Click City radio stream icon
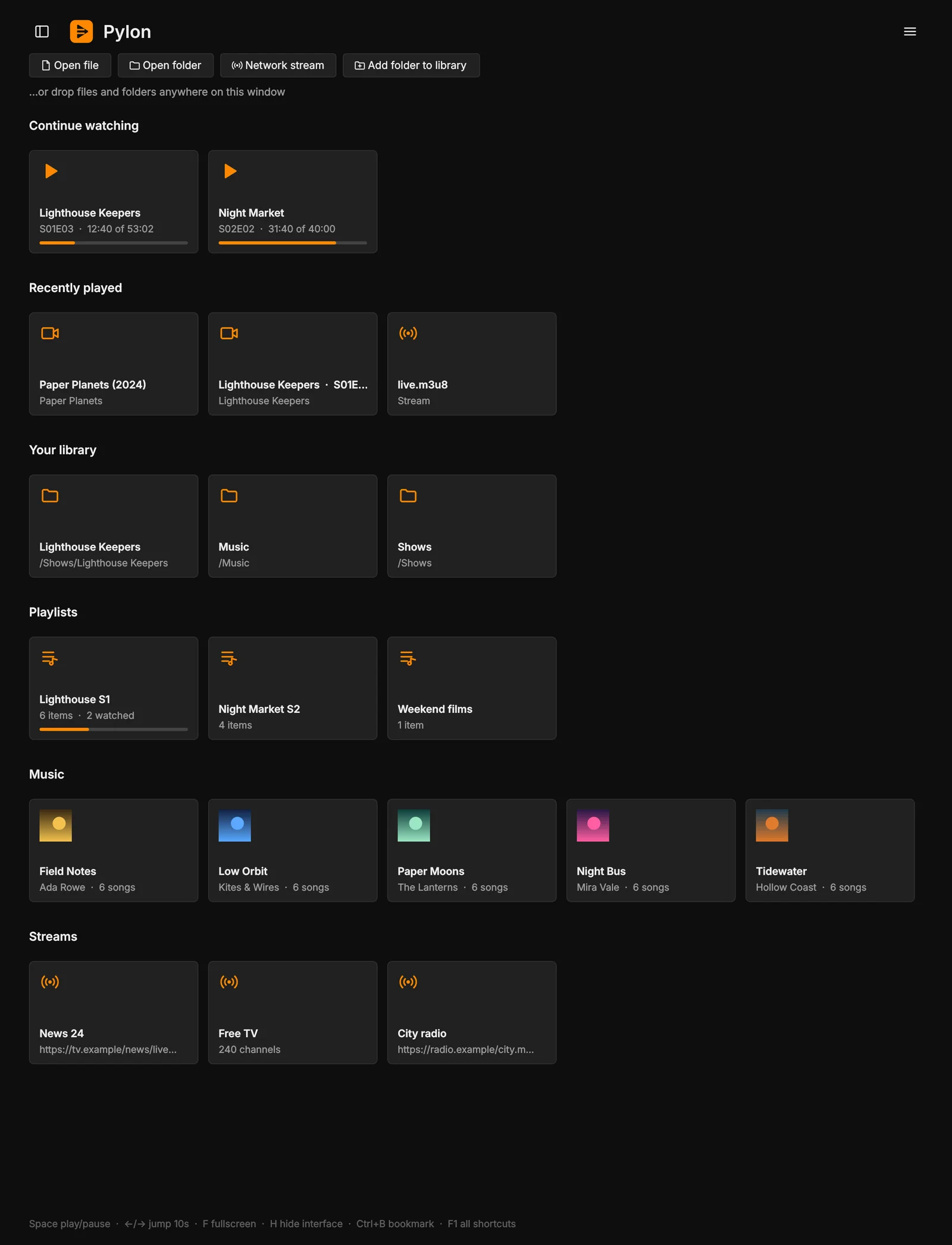This screenshot has height=1245, width=952. tap(408, 982)
